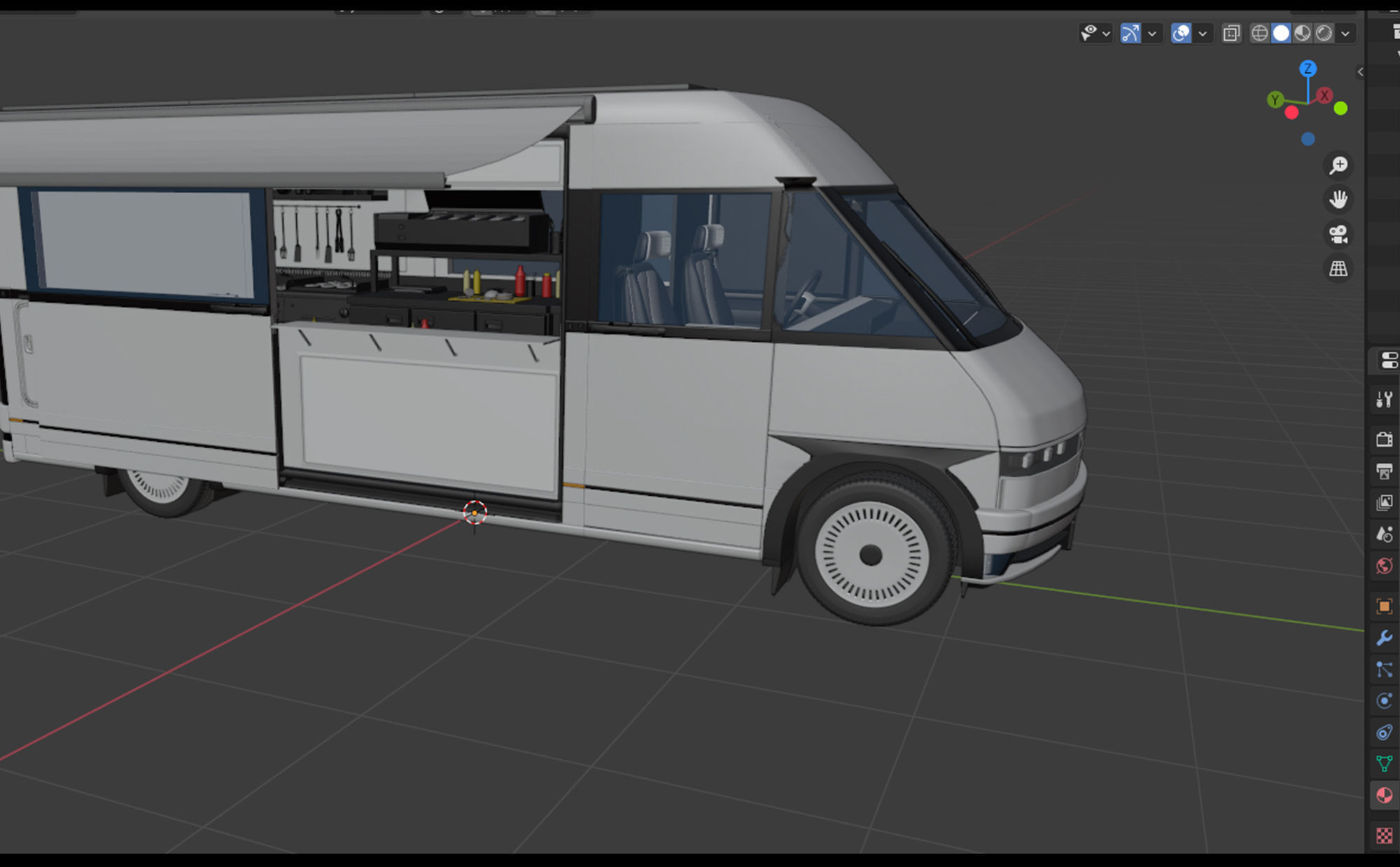Open the Object Data mesh properties tab

point(1384,763)
